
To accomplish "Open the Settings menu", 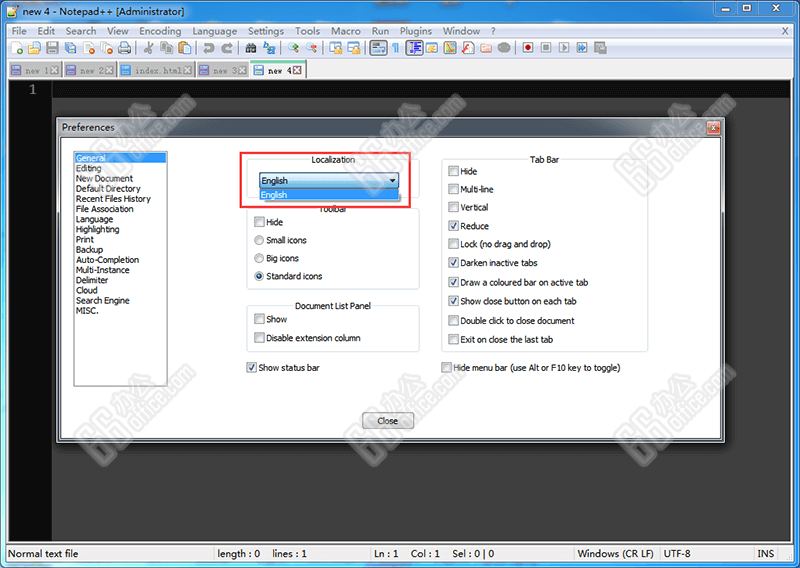I will coord(266,31).
